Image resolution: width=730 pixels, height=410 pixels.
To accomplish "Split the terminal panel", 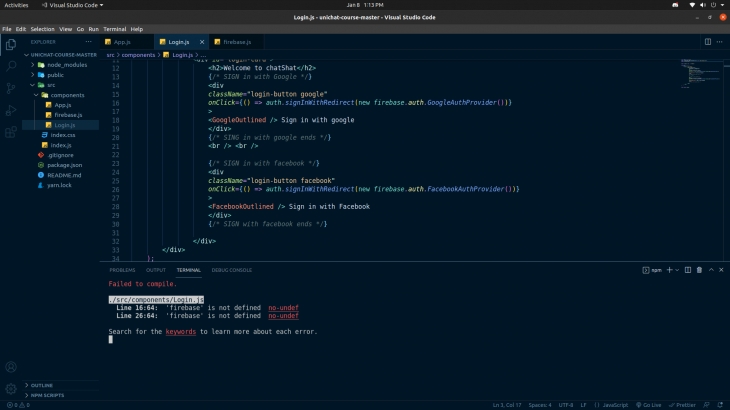I will click(688, 270).
